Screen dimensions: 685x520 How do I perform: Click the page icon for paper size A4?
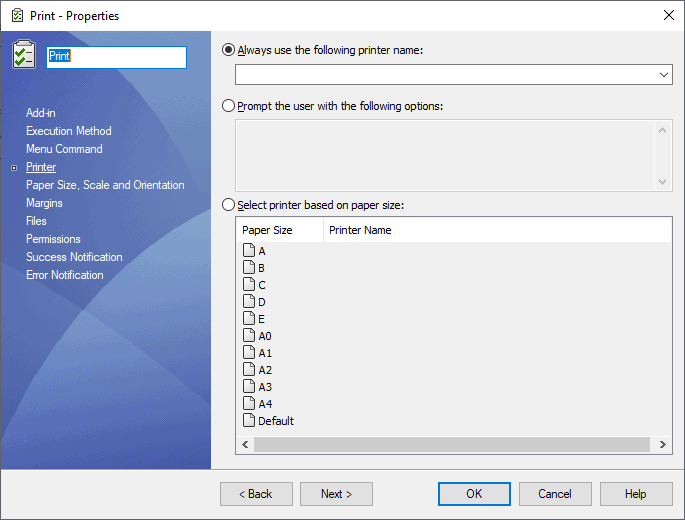[249, 403]
